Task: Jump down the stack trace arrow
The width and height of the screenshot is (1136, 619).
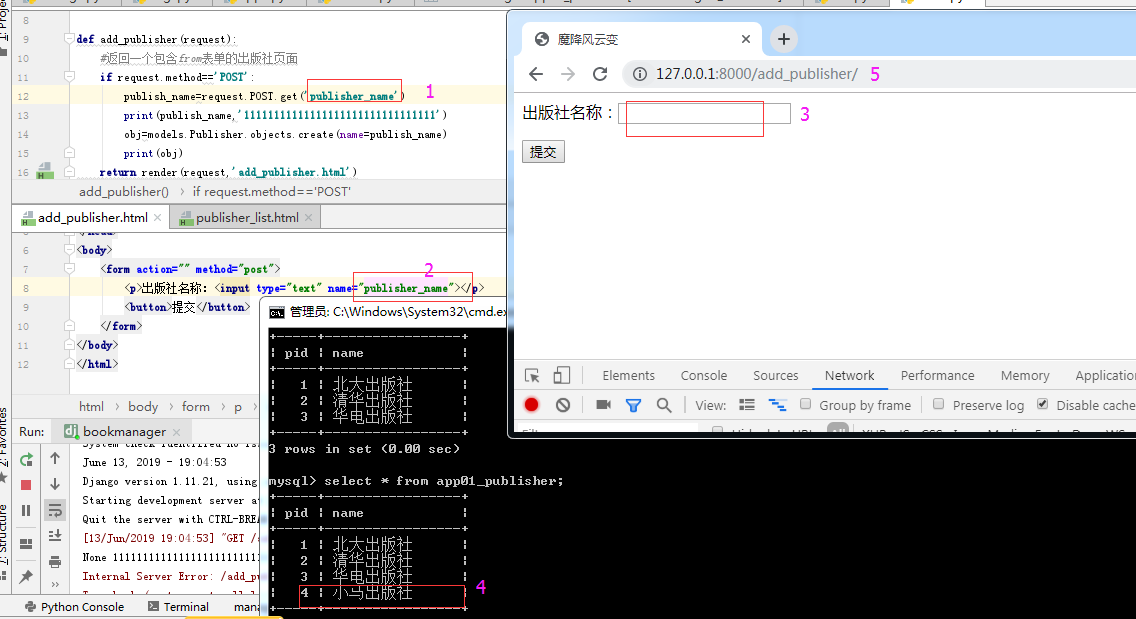Action: [55, 484]
